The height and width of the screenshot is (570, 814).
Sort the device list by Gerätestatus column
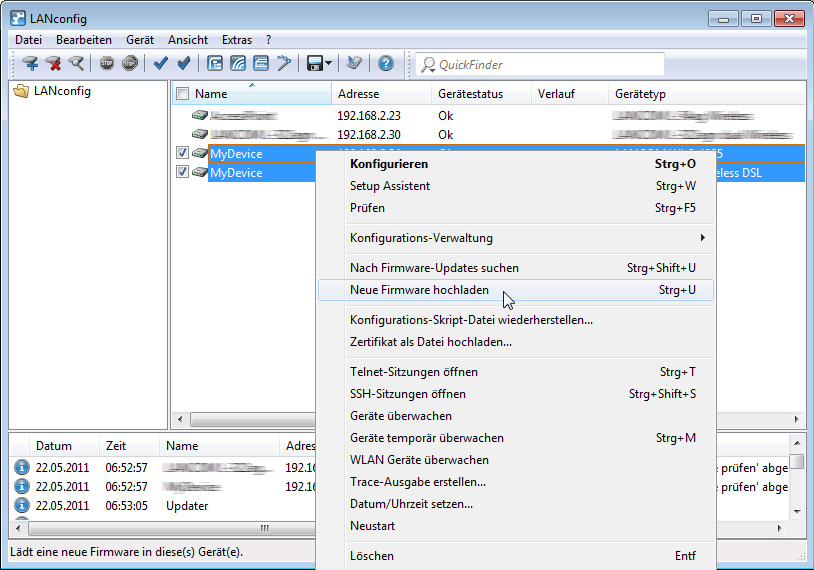click(x=470, y=94)
